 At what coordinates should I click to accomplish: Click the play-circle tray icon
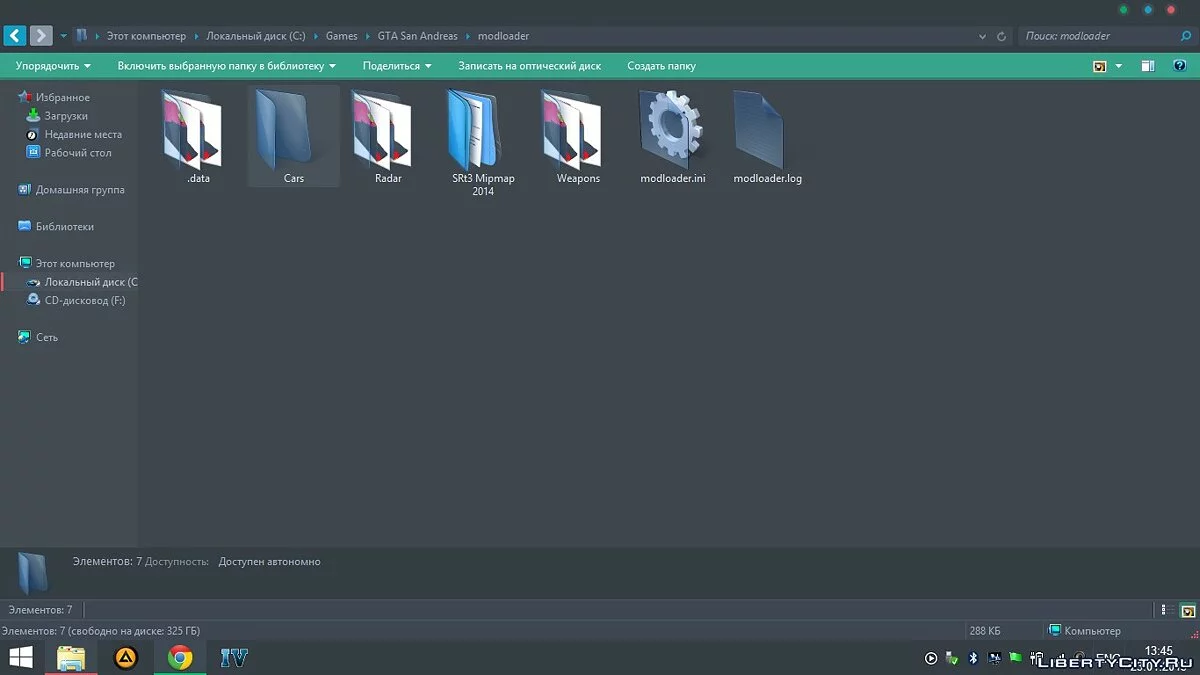(x=931, y=658)
